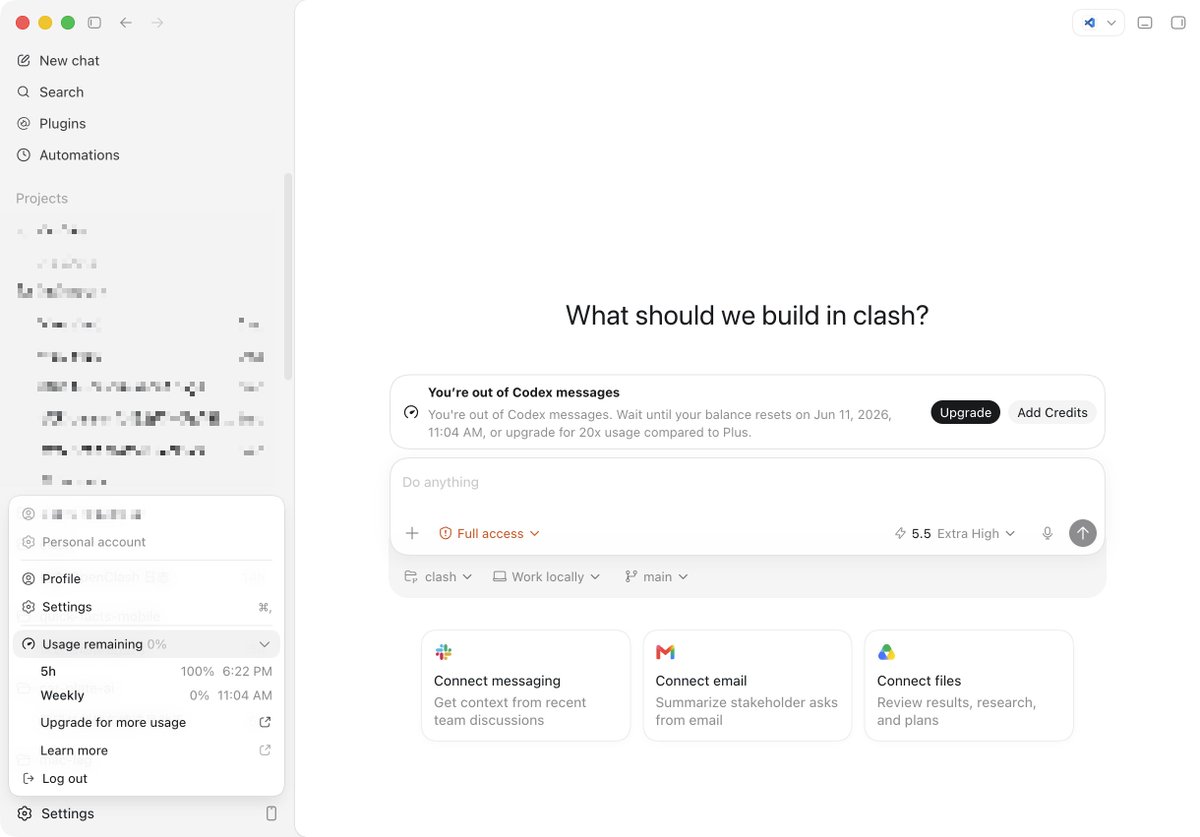Click the Weekly usage row

point(156,695)
